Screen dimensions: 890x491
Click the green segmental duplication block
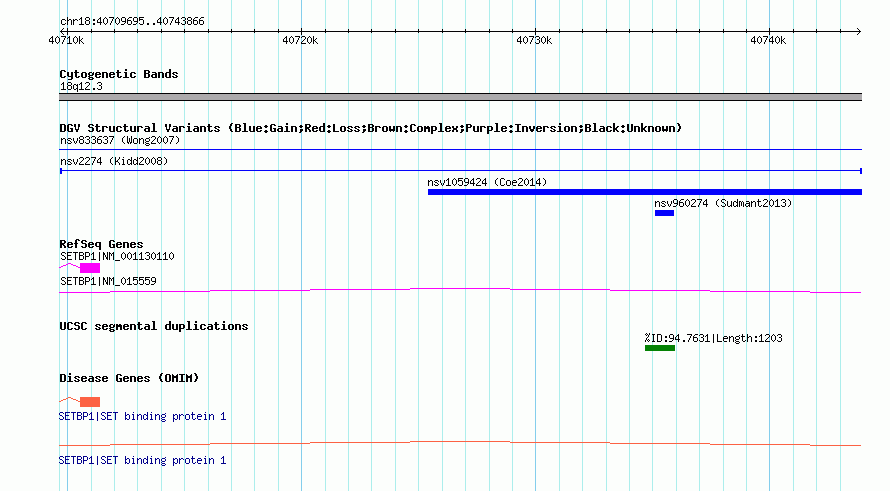pos(660,348)
